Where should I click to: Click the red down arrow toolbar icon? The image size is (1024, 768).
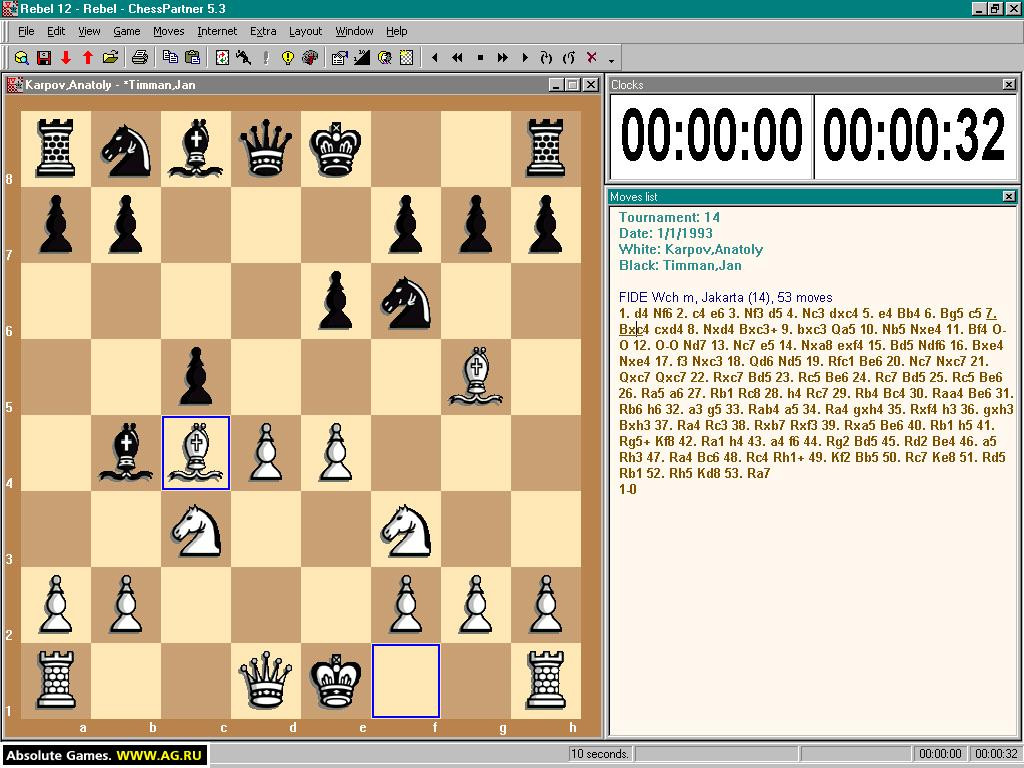pos(66,57)
